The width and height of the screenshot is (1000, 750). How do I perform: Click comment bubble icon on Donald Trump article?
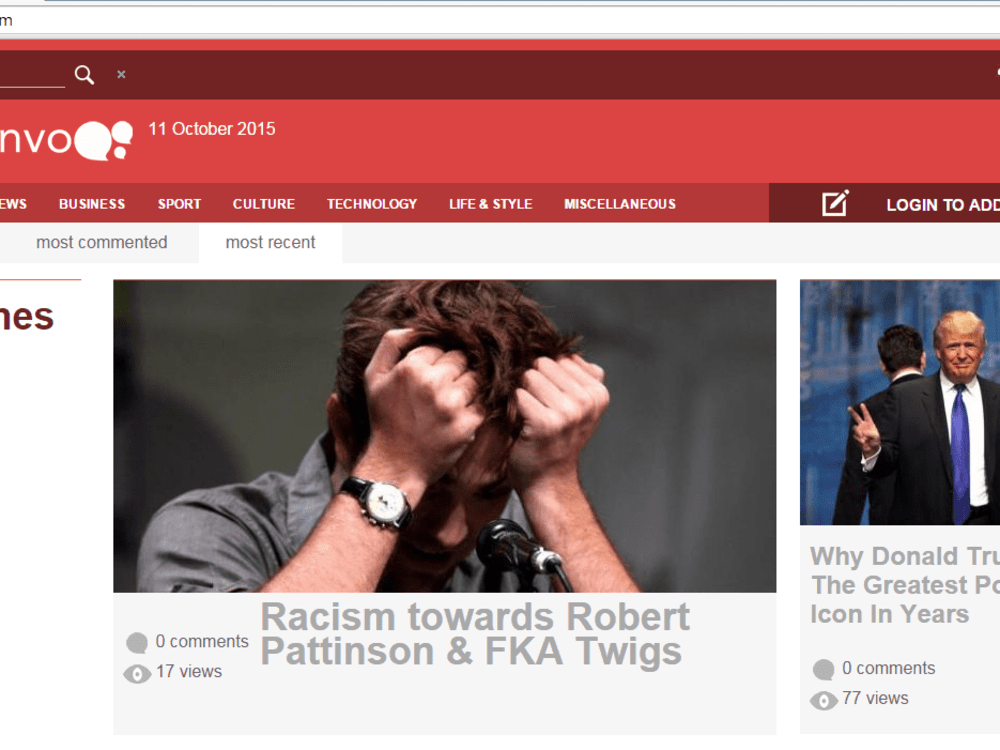823,670
